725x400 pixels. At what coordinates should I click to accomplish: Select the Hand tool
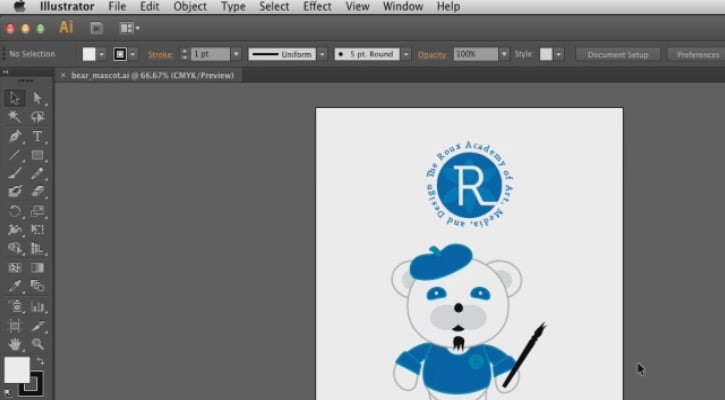[x=15, y=344]
